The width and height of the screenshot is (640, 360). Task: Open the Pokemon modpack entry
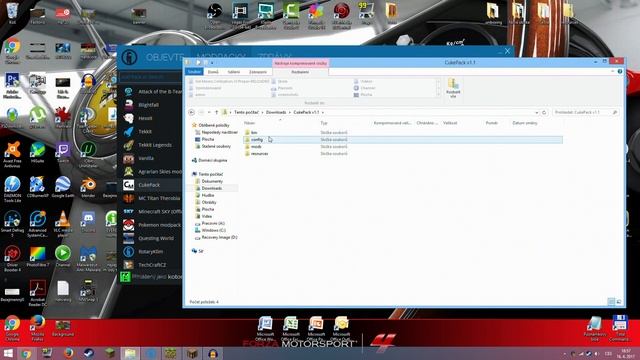point(150,225)
